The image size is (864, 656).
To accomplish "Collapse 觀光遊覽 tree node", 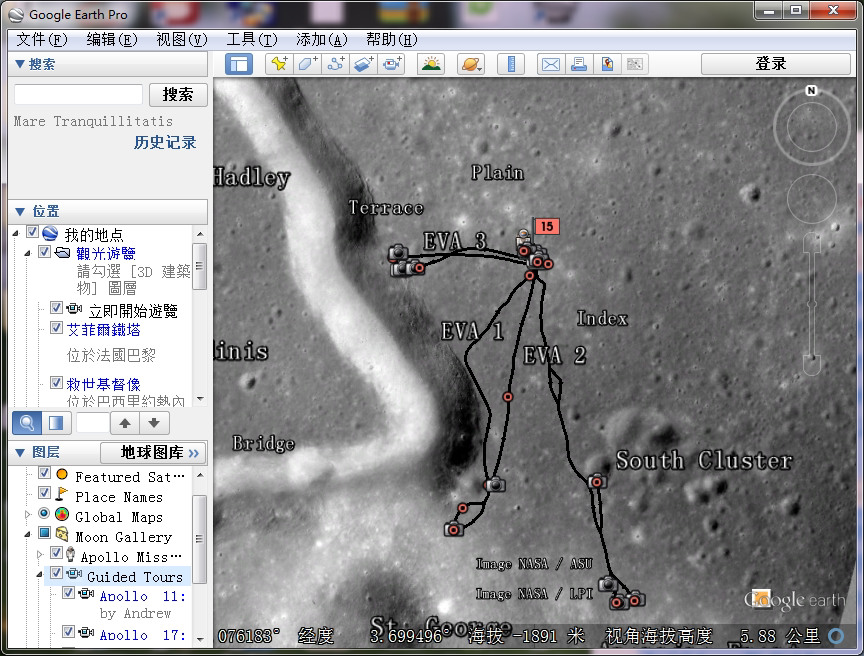I will coord(28,253).
